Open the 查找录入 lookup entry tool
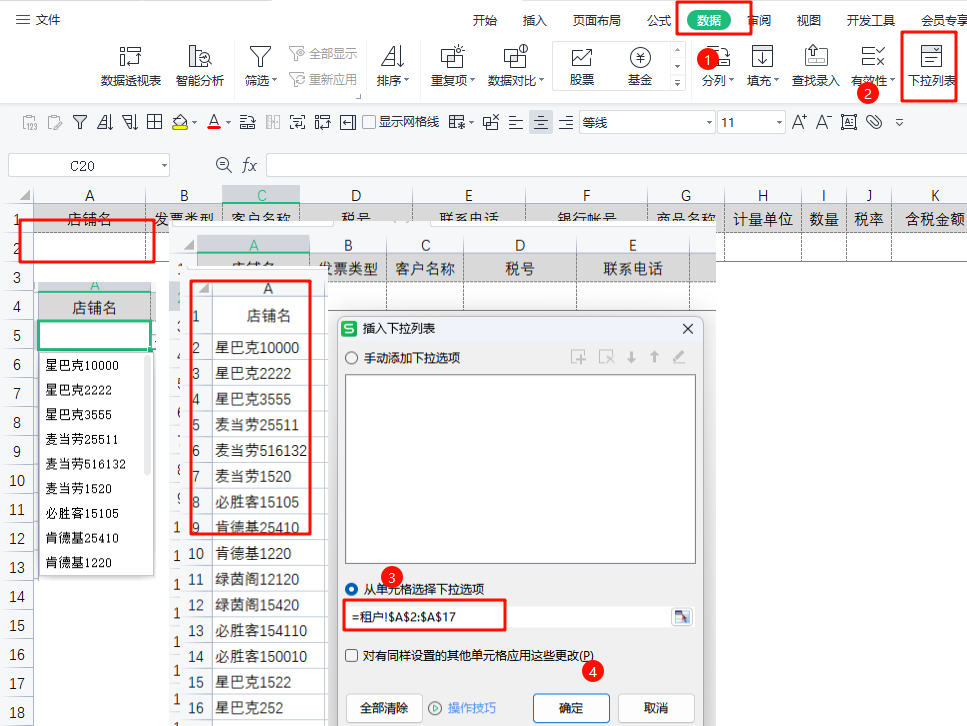This screenshot has width=967, height=726. click(815, 66)
